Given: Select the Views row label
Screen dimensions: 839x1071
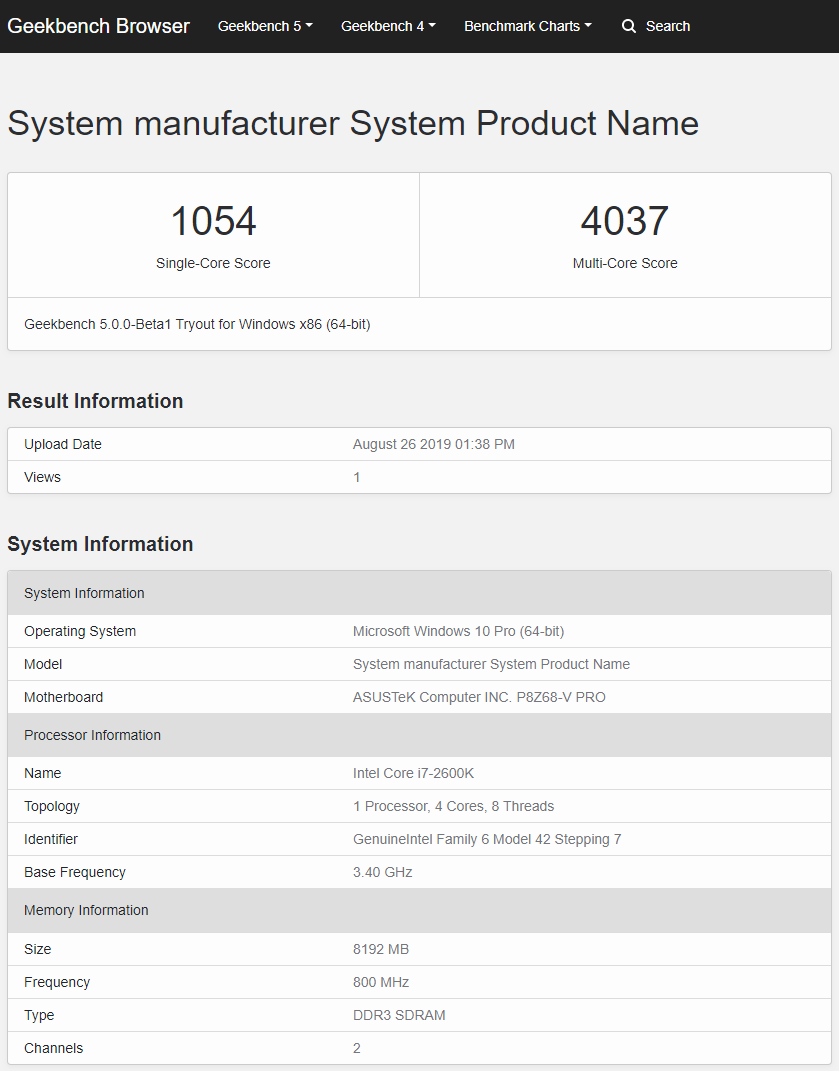Looking at the screenshot, I should (x=42, y=477).
